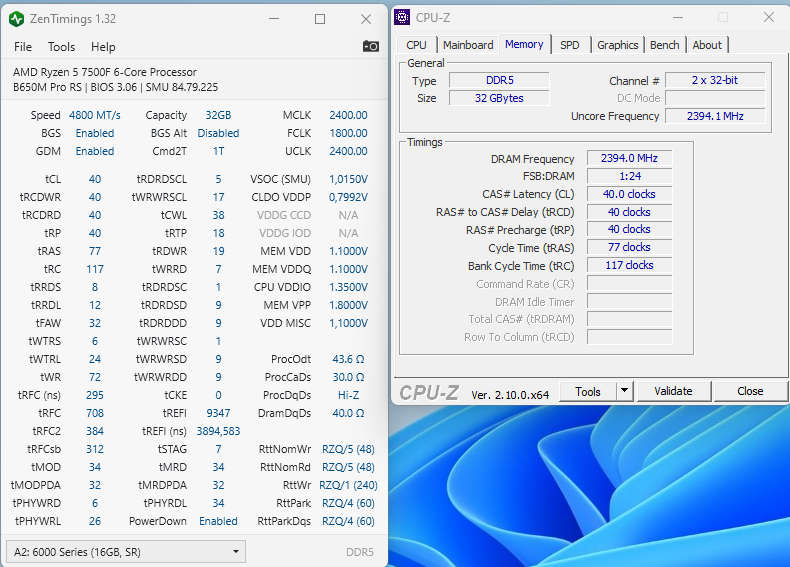Click the CPU VDDIO value 1.3500V
The image size is (790, 567).
[x=348, y=287]
